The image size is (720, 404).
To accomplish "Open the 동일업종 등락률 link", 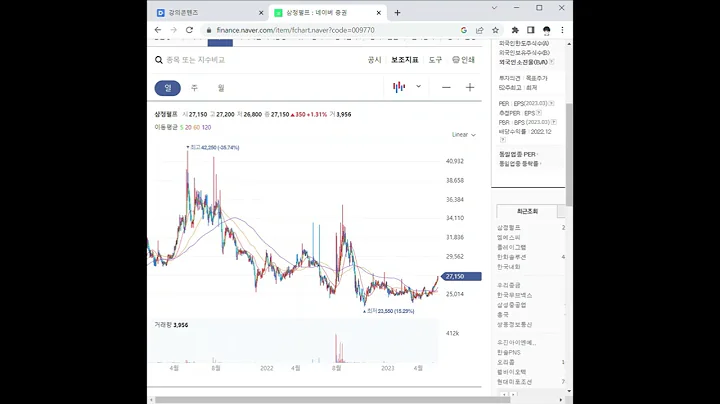I will pos(520,163).
